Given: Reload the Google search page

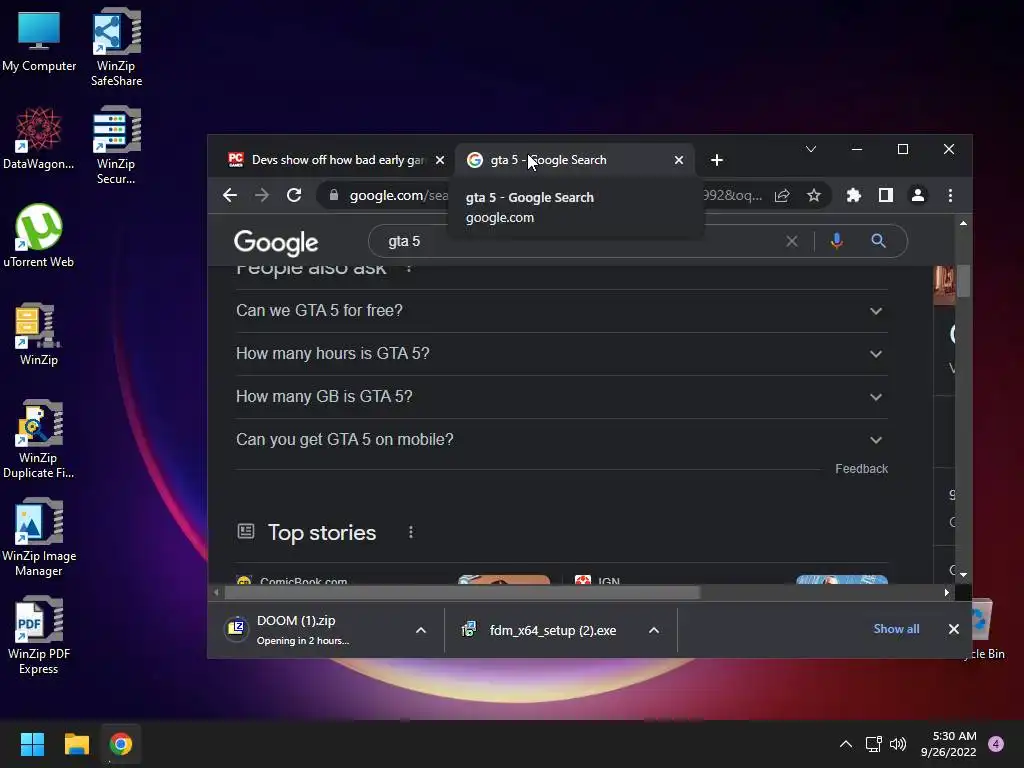Looking at the screenshot, I should [x=294, y=195].
